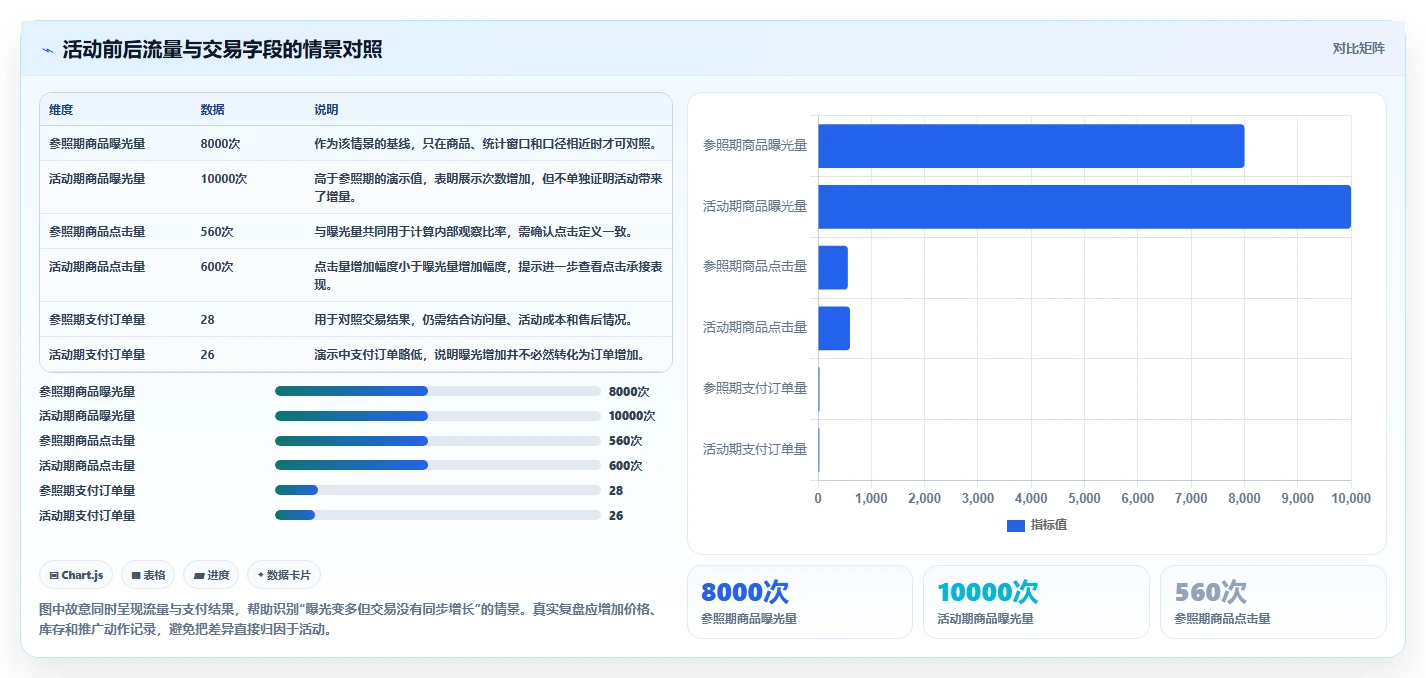The width and height of the screenshot is (1426, 678).
Task: Click the Chart.js chip
Action: tap(76, 575)
